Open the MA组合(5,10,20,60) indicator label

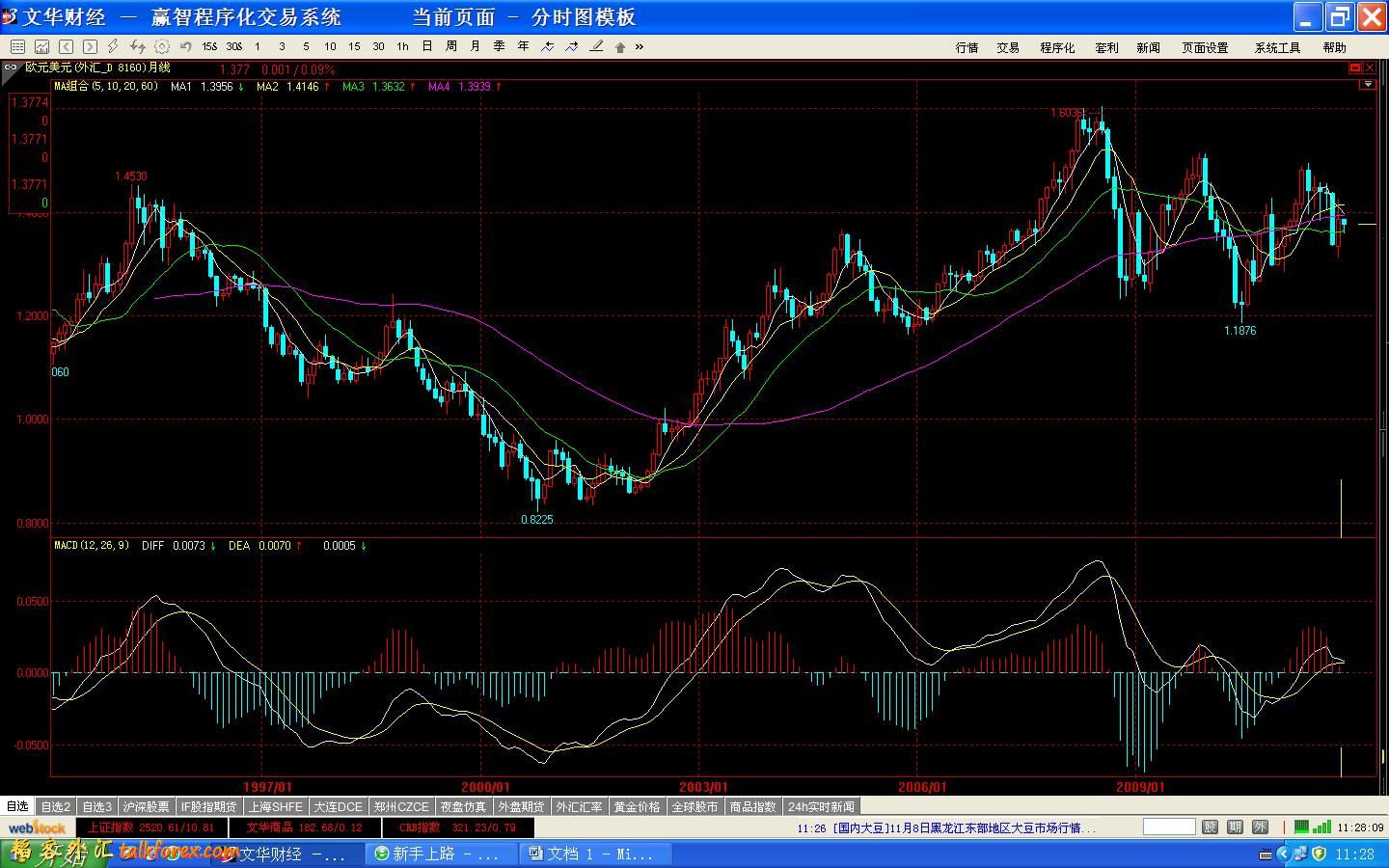[106, 86]
